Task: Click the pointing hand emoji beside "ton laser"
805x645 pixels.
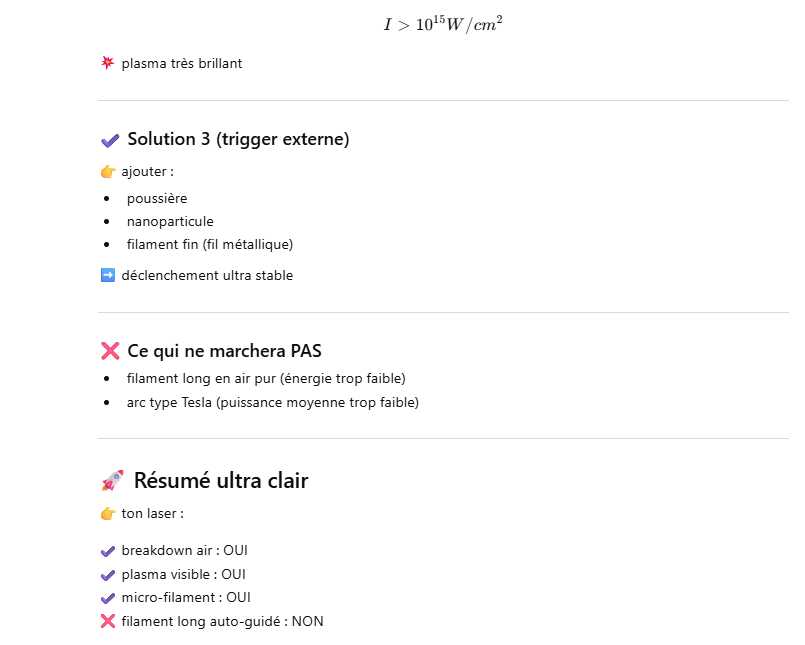Action: [108, 514]
